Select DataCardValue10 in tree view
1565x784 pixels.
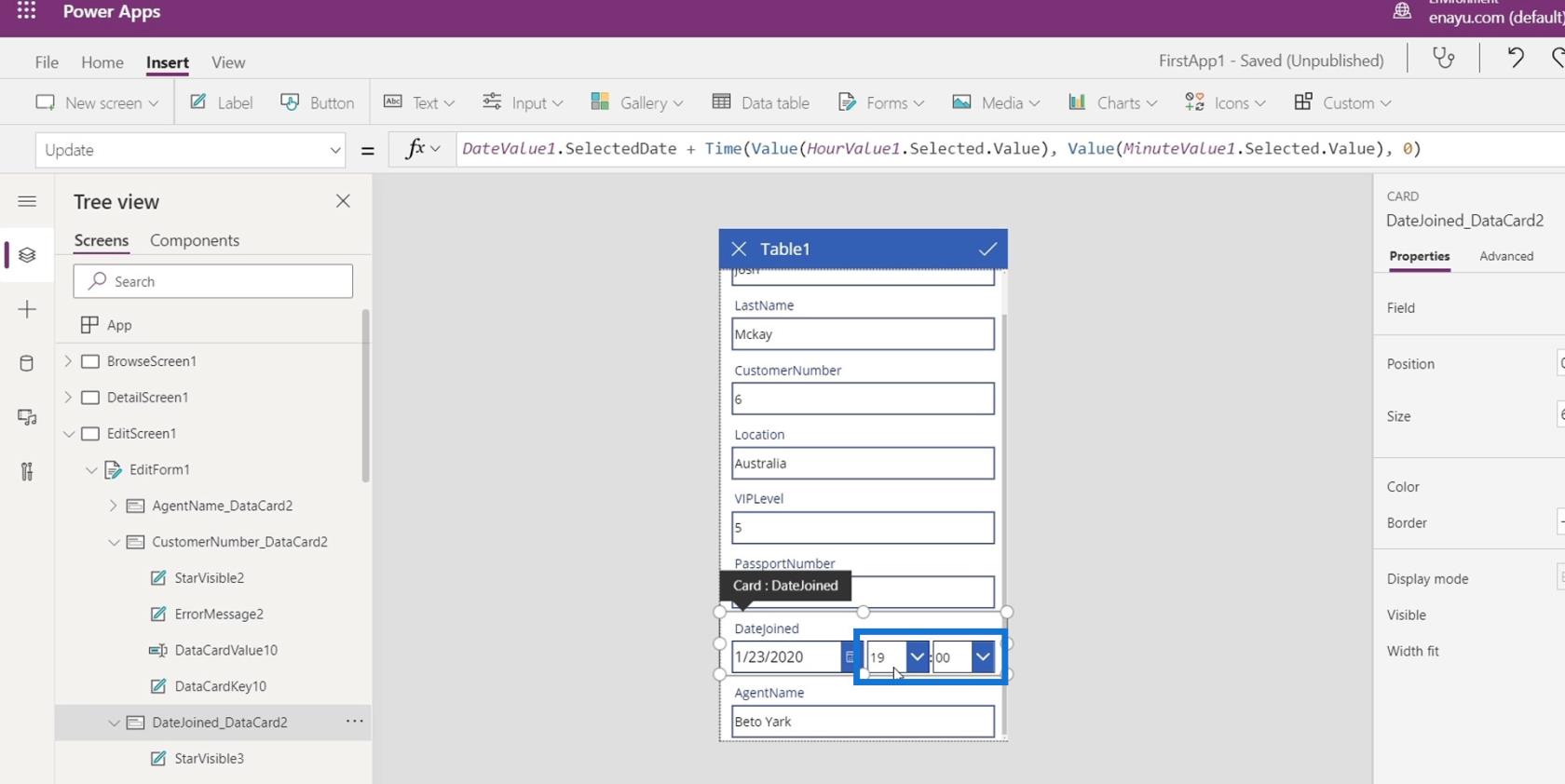pyautogui.click(x=225, y=650)
